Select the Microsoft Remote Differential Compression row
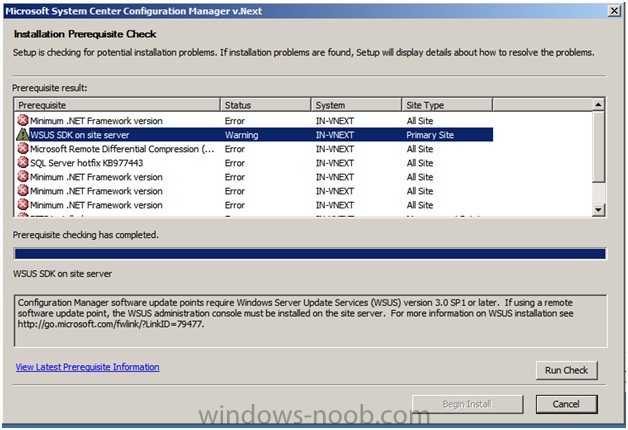The height and width of the screenshot is (430, 628). 255,149
